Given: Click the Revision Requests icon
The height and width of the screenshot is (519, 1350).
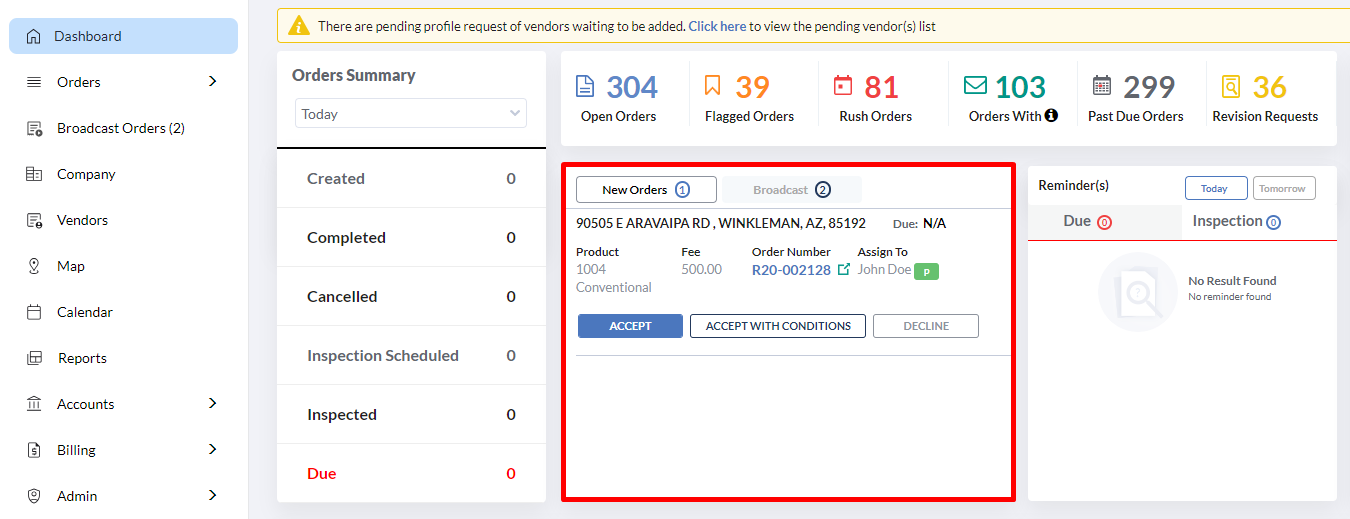Looking at the screenshot, I should pos(1230,86).
